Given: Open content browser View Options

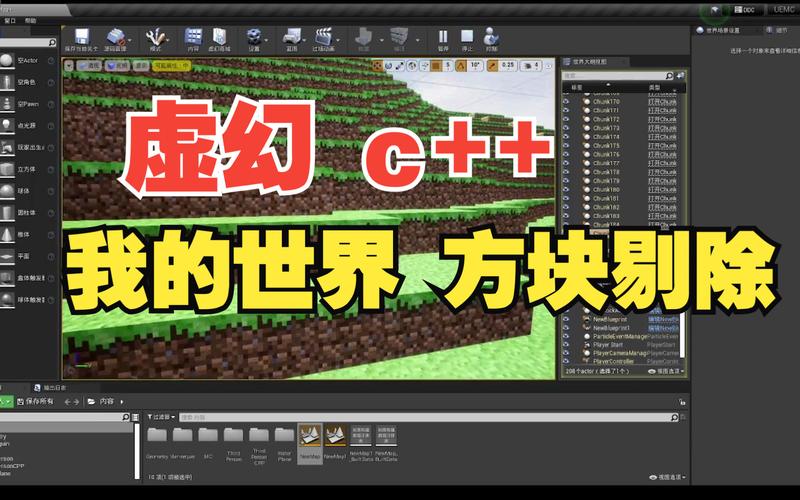Looking at the screenshot, I should pos(667,478).
